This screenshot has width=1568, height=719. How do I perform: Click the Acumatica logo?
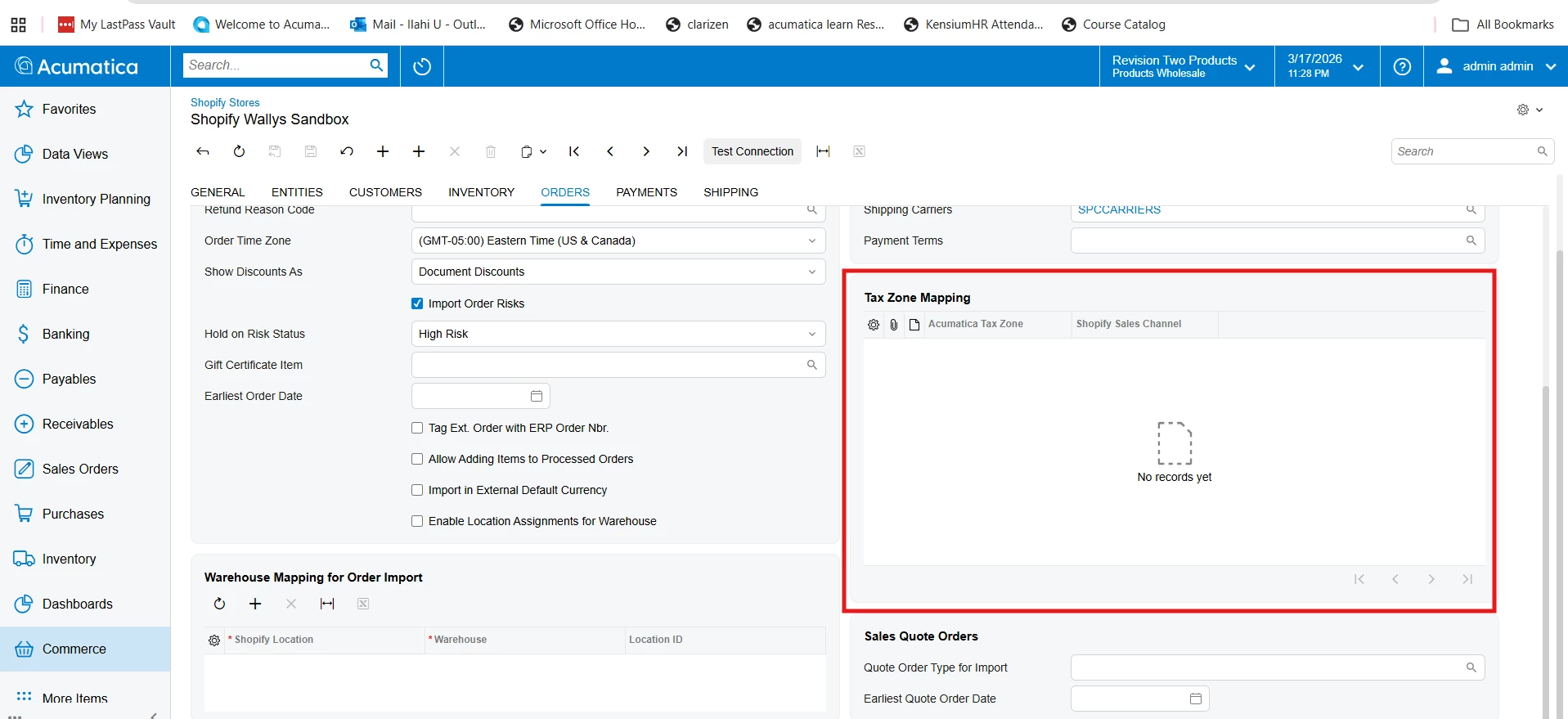tap(77, 66)
